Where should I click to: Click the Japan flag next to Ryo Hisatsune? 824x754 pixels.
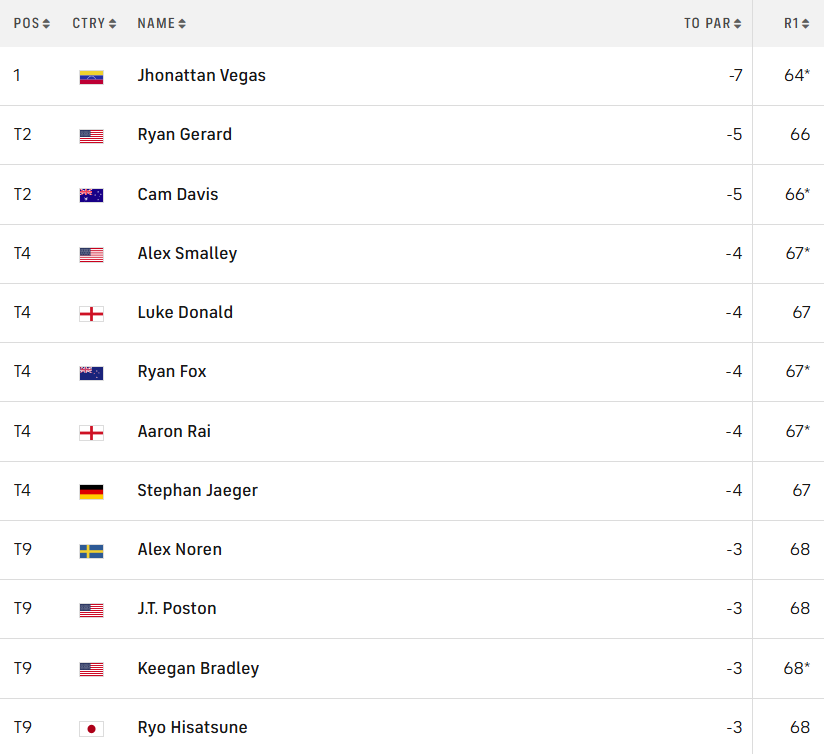click(91, 728)
